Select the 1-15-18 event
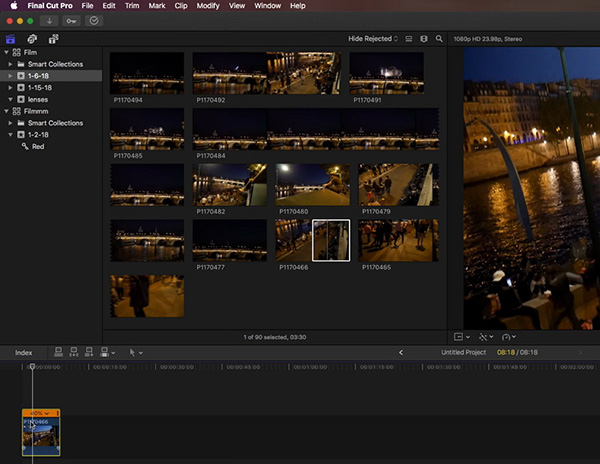The image size is (600, 464). [x=51, y=88]
